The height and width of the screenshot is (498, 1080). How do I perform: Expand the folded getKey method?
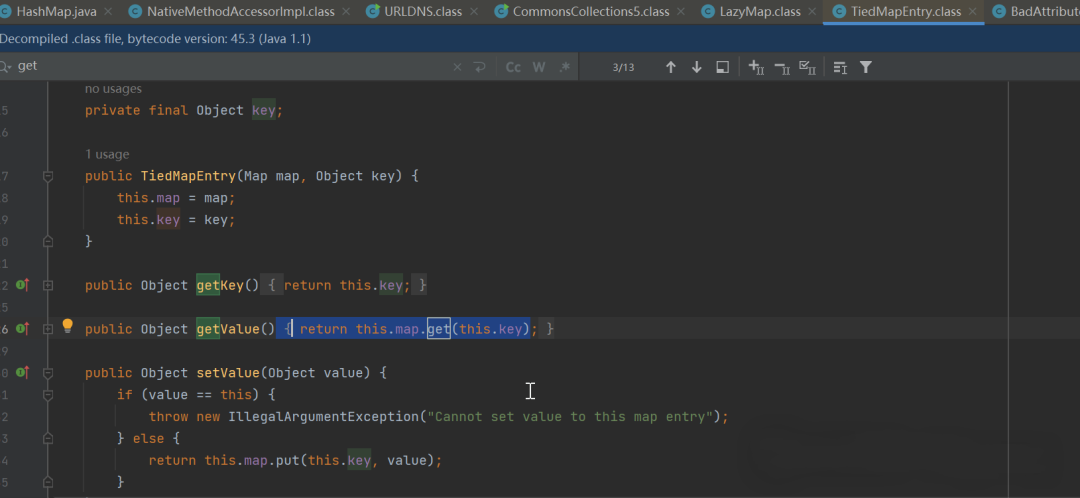pyautogui.click(x=48, y=285)
